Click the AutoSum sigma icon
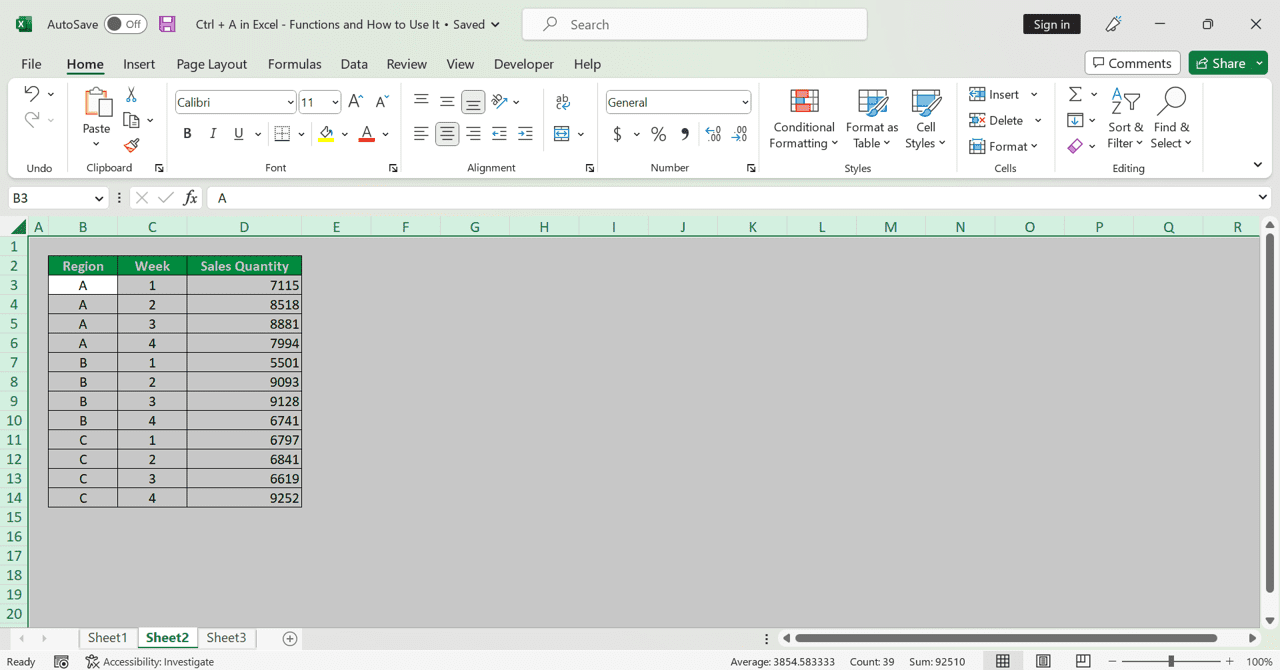The image size is (1280, 670). 1075,94
